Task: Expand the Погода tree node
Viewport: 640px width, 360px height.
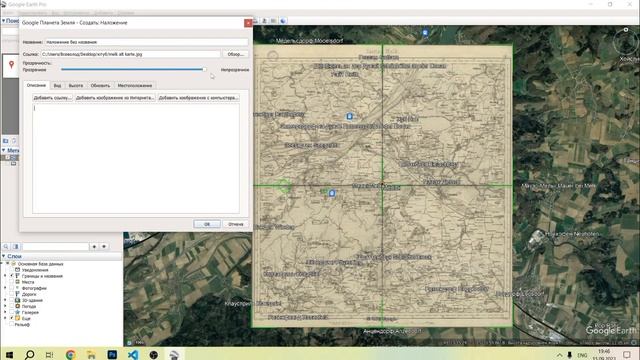Action: [x=5, y=306]
